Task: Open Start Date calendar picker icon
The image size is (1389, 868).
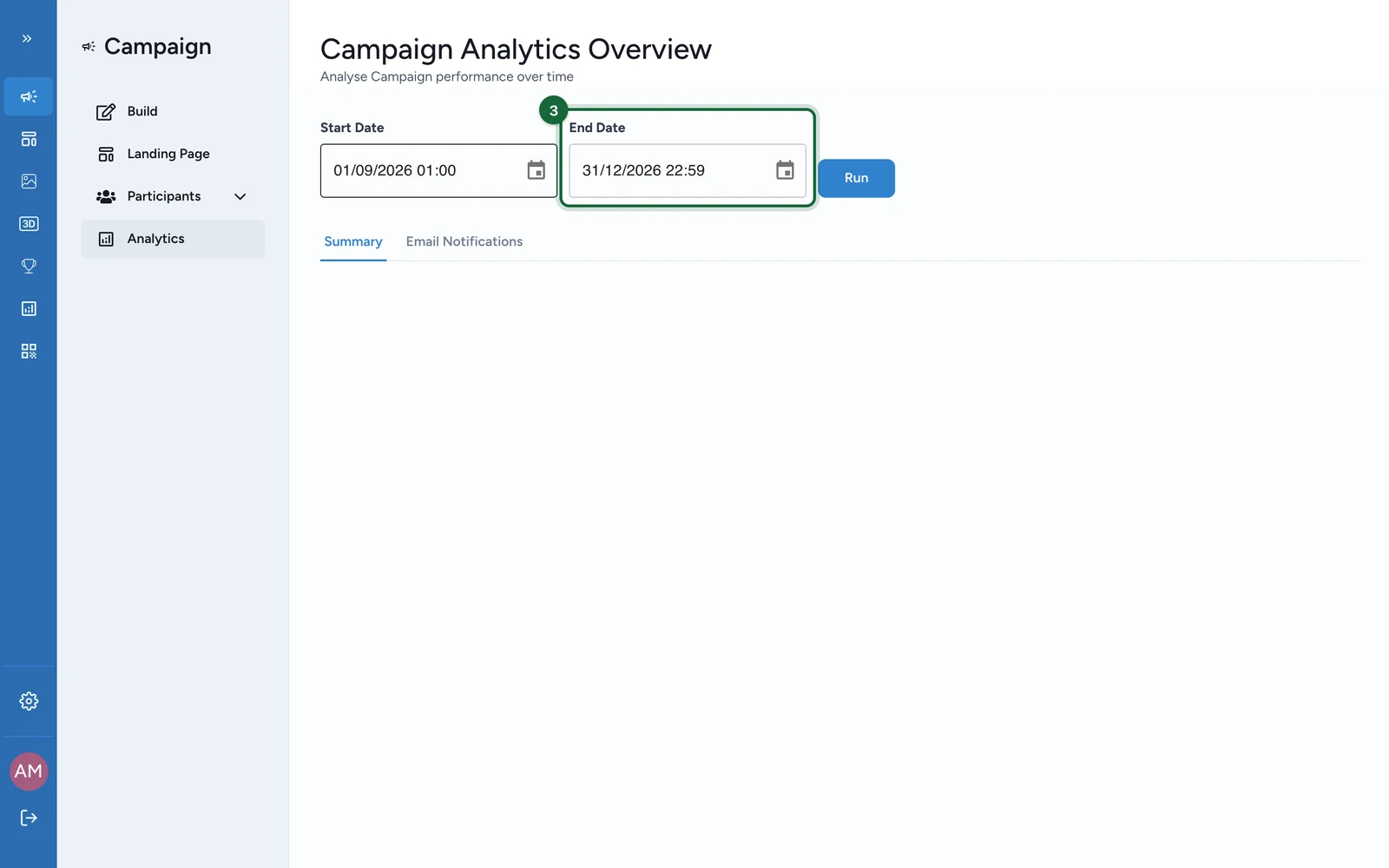Action: [537, 170]
